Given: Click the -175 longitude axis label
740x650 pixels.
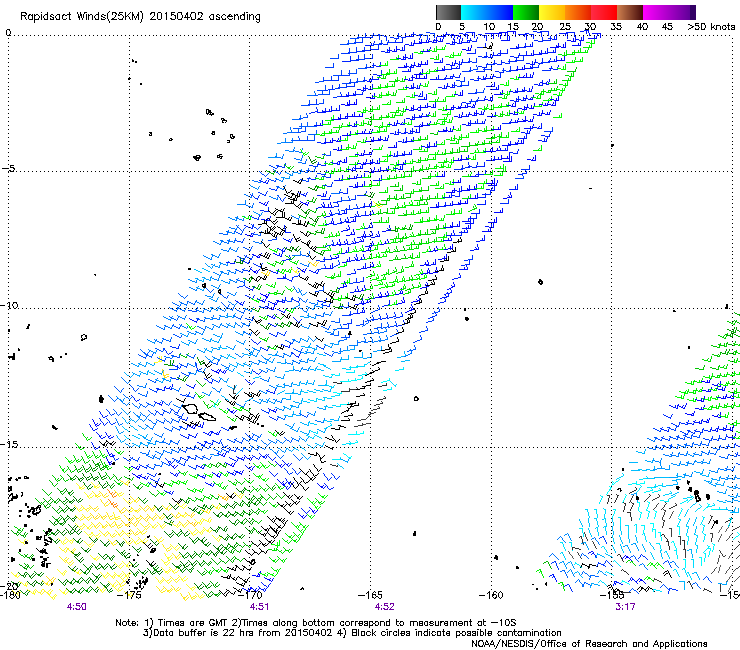Looking at the screenshot, I should (x=130, y=595).
